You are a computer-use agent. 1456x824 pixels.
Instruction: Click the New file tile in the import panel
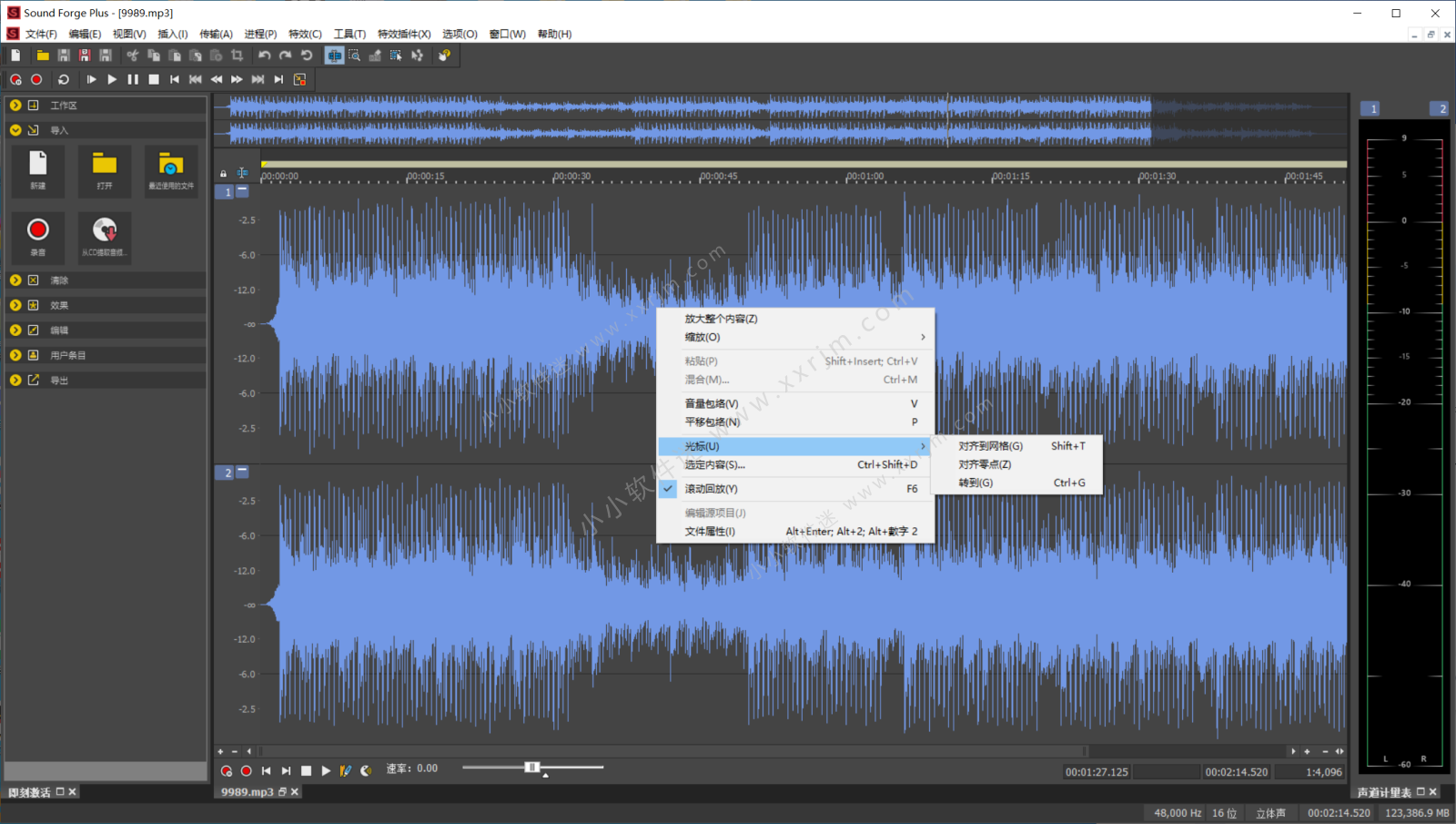[38, 170]
